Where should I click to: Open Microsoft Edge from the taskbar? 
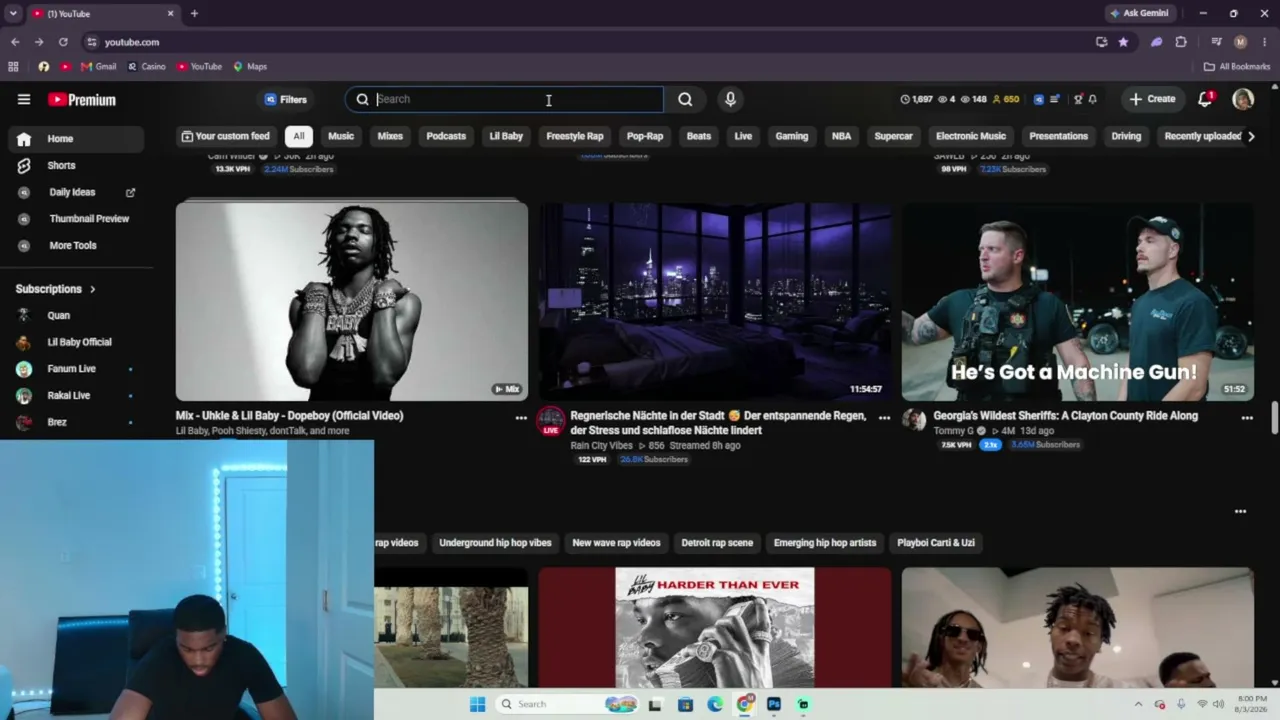pos(715,704)
